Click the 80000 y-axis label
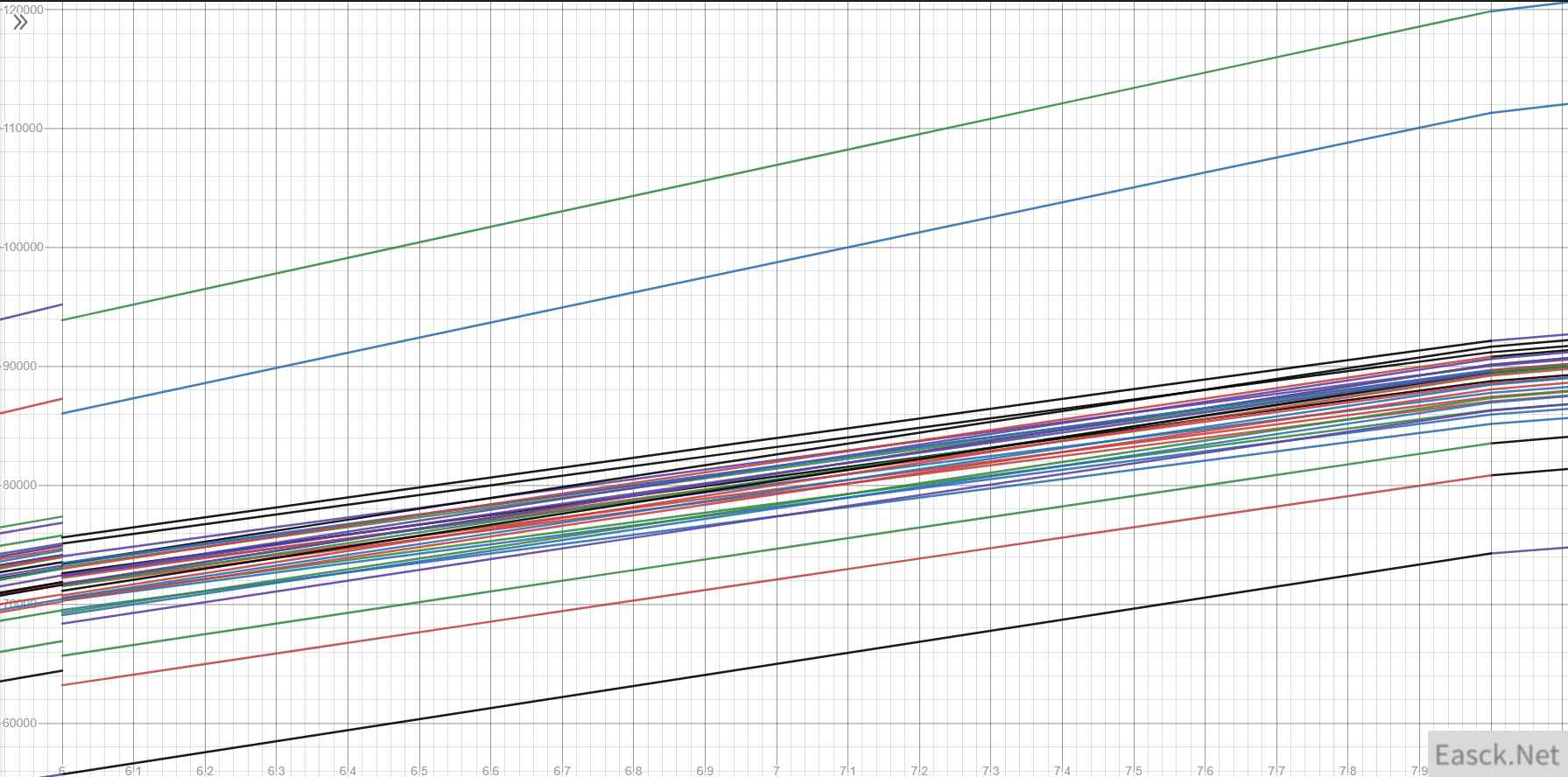The image size is (1568, 777). click(x=21, y=486)
